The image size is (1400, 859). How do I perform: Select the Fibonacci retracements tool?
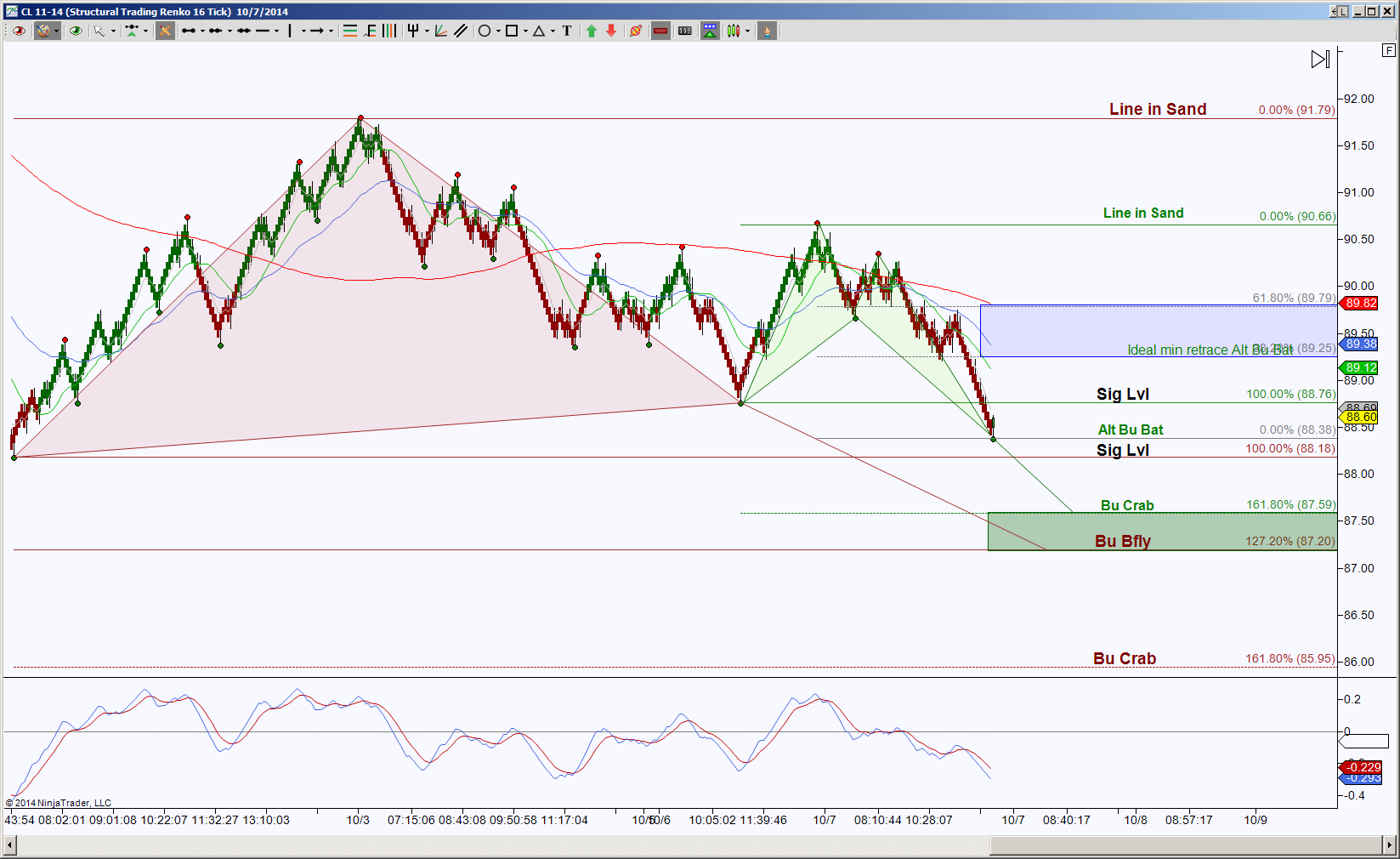[349, 31]
